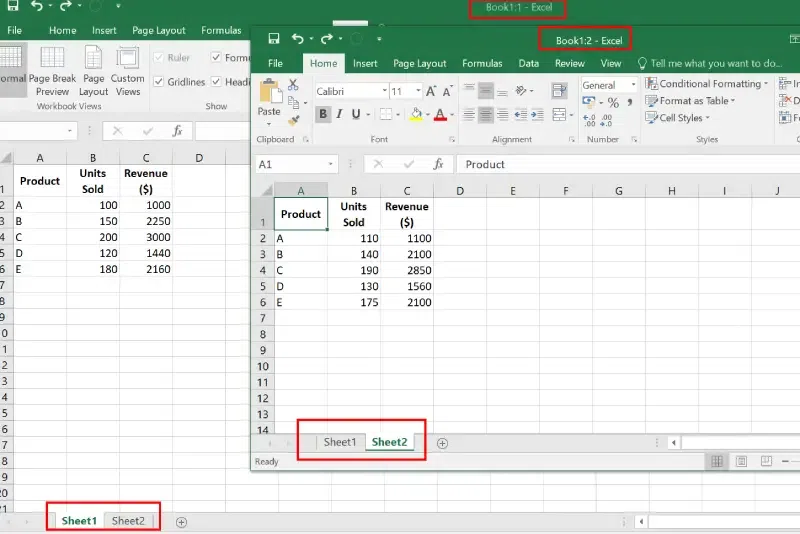Viewport: 800px width, 534px height.
Task: Click Middle Align icon
Action: (486, 91)
